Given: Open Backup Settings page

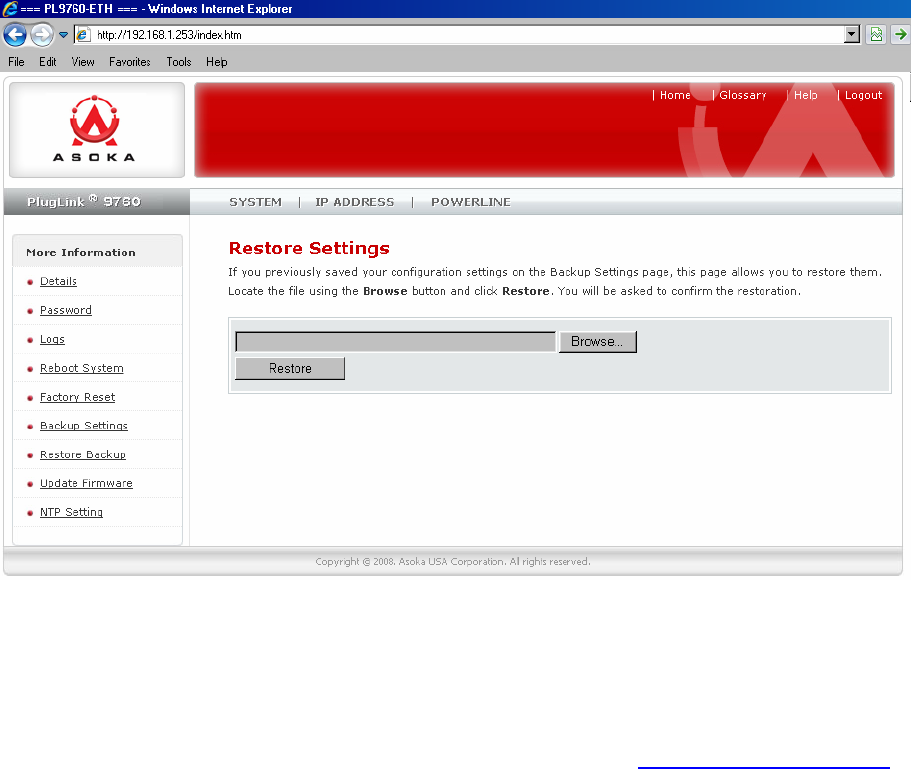Looking at the screenshot, I should 84,426.
